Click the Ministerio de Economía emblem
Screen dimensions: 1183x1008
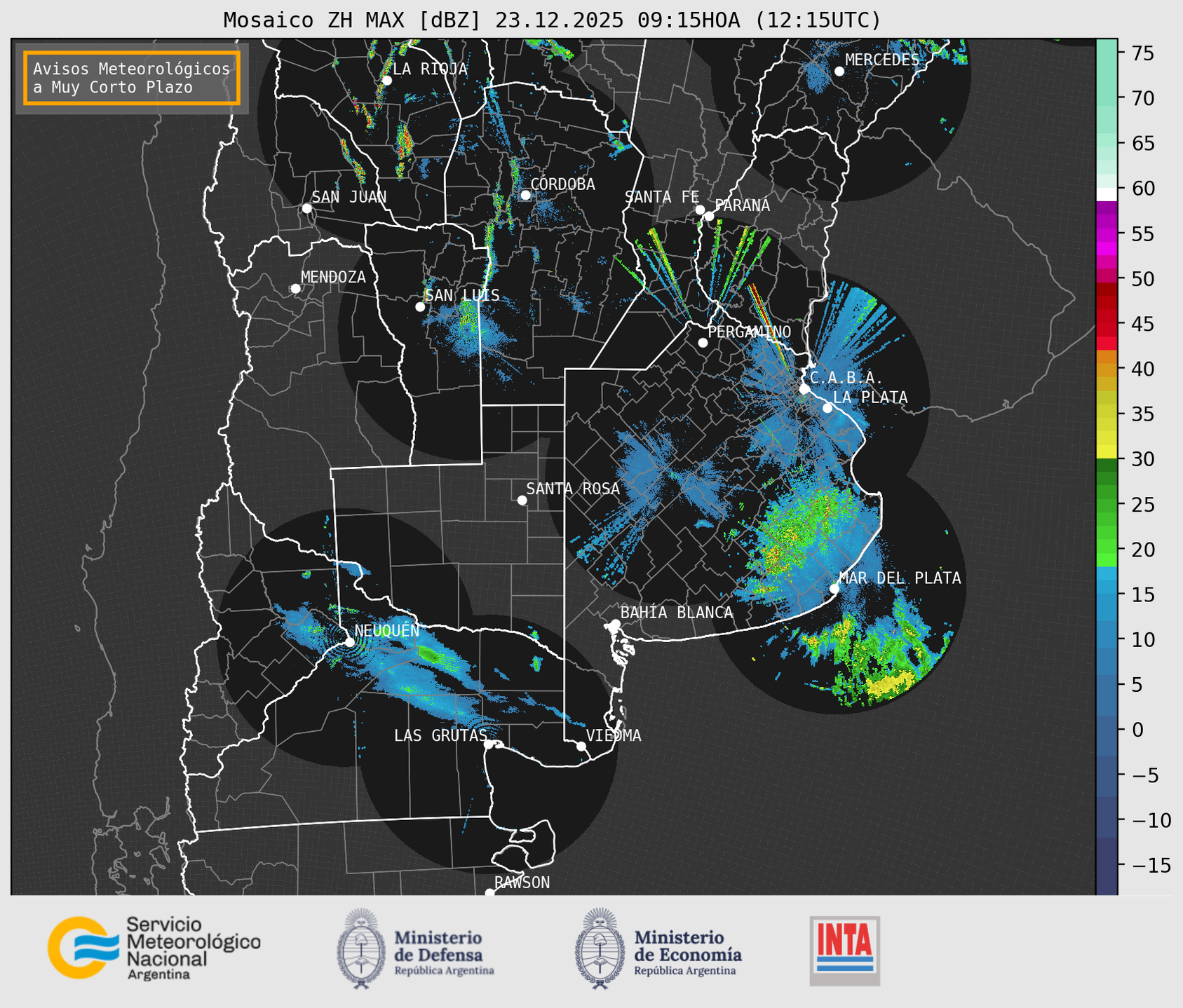600,948
